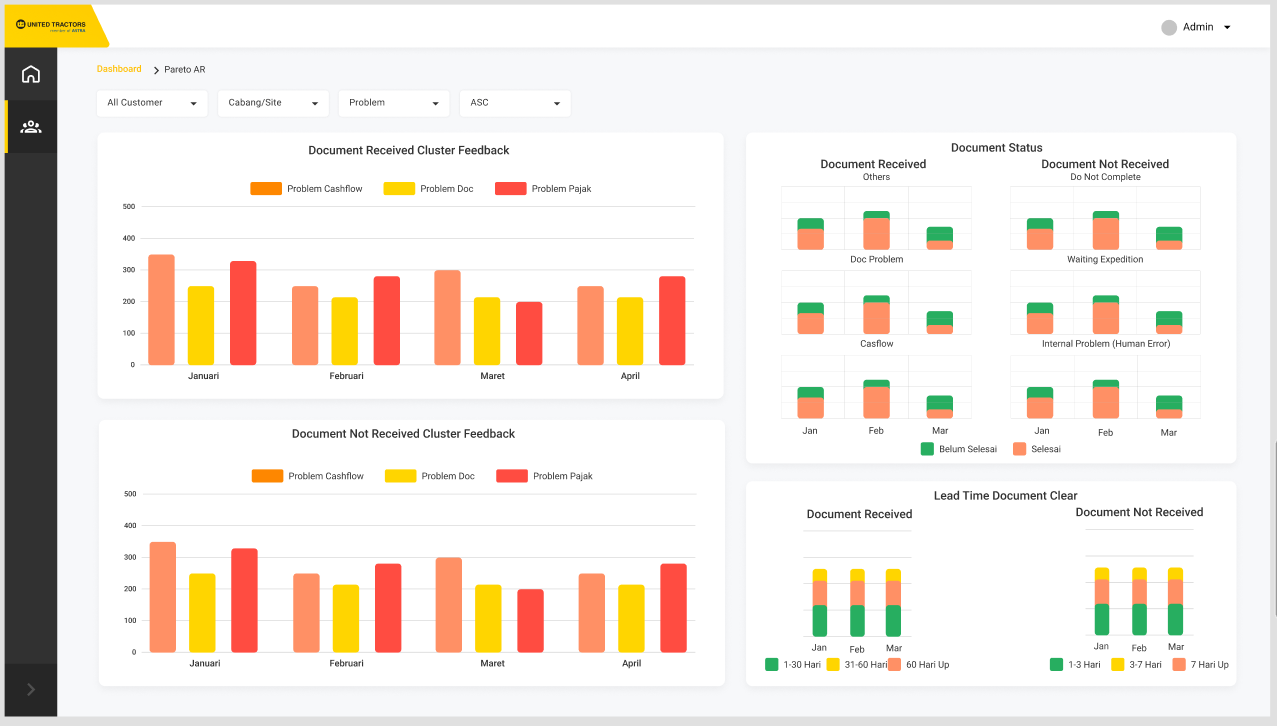Click the Waiting Expedition chart label
1277x726 pixels.
tap(1105, 260)
